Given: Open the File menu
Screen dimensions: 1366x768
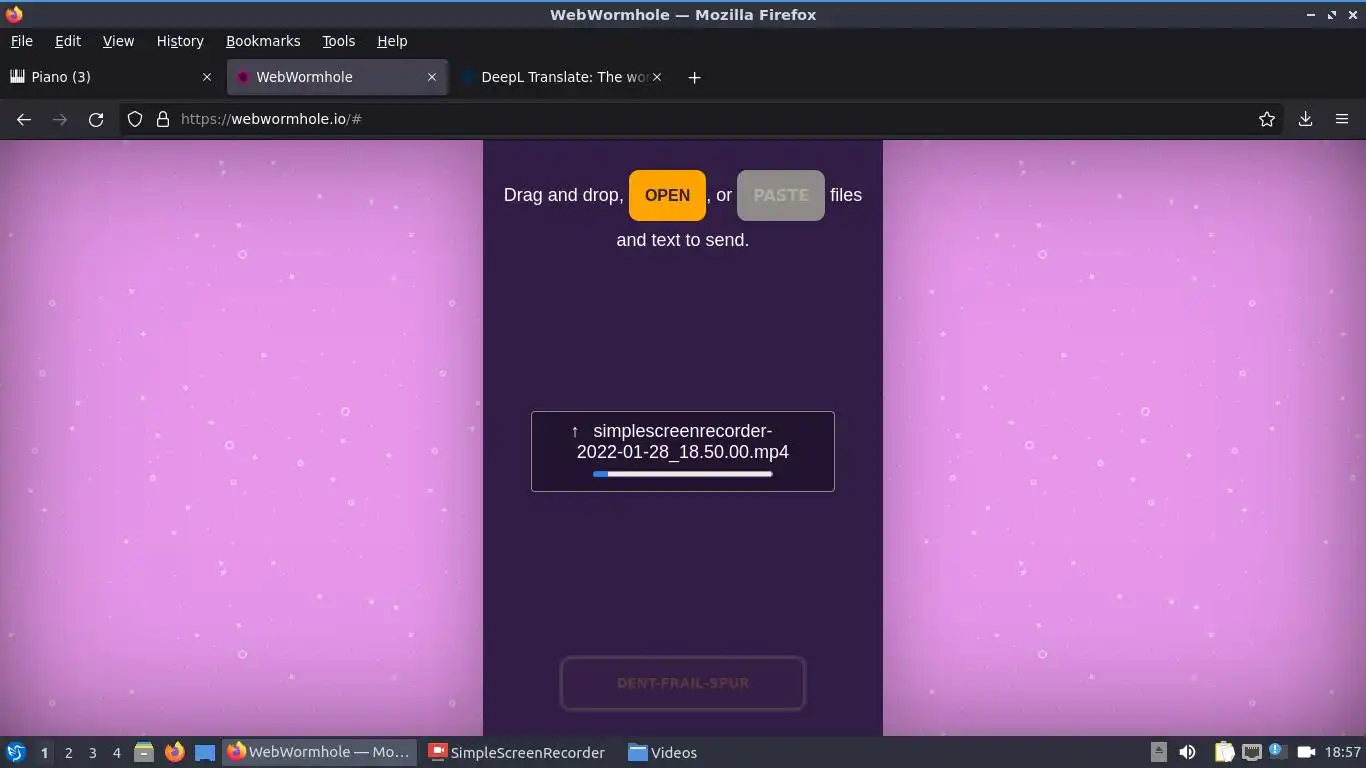Looking at the screenshot, I should (x=21, y=41).
